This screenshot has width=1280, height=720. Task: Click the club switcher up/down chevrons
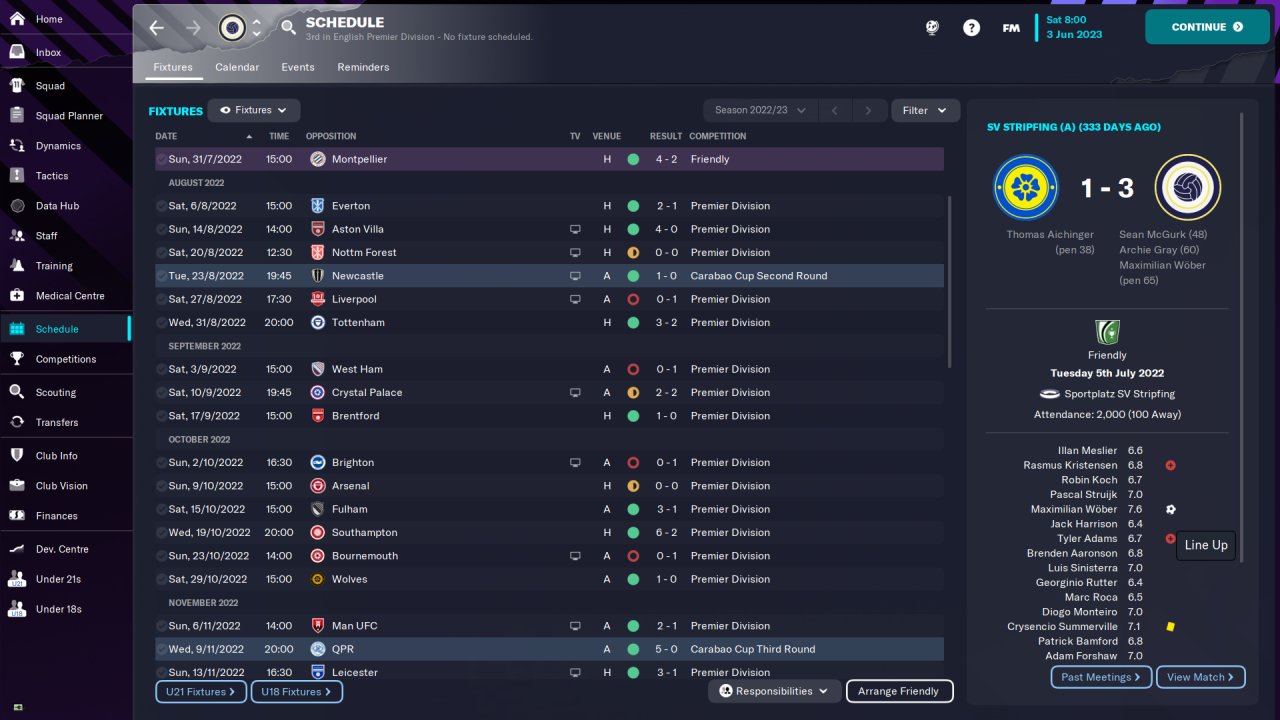(257, 28)
